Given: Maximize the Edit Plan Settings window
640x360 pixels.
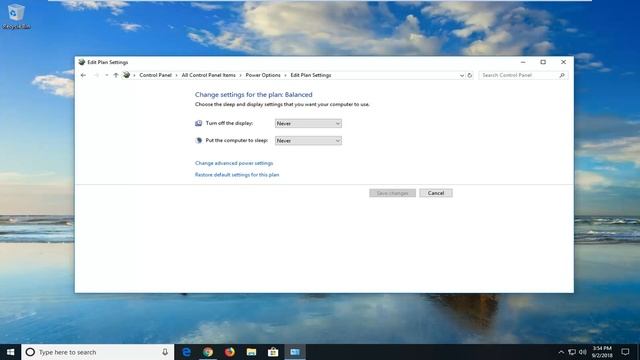Looking at the screenshot, I should point(543,62).
